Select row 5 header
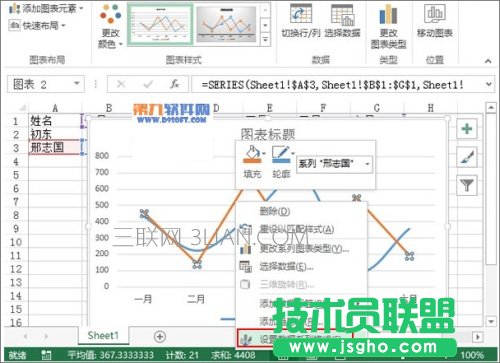500x363 pixels. click(16, 175)
